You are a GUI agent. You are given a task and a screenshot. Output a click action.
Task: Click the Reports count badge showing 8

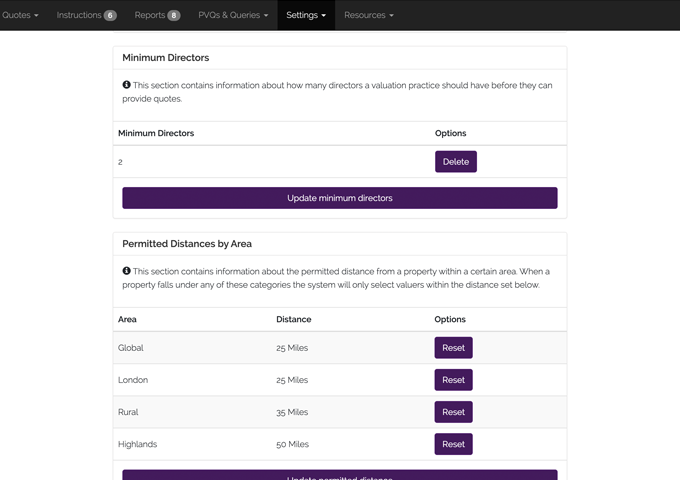[x=174, y=16]
